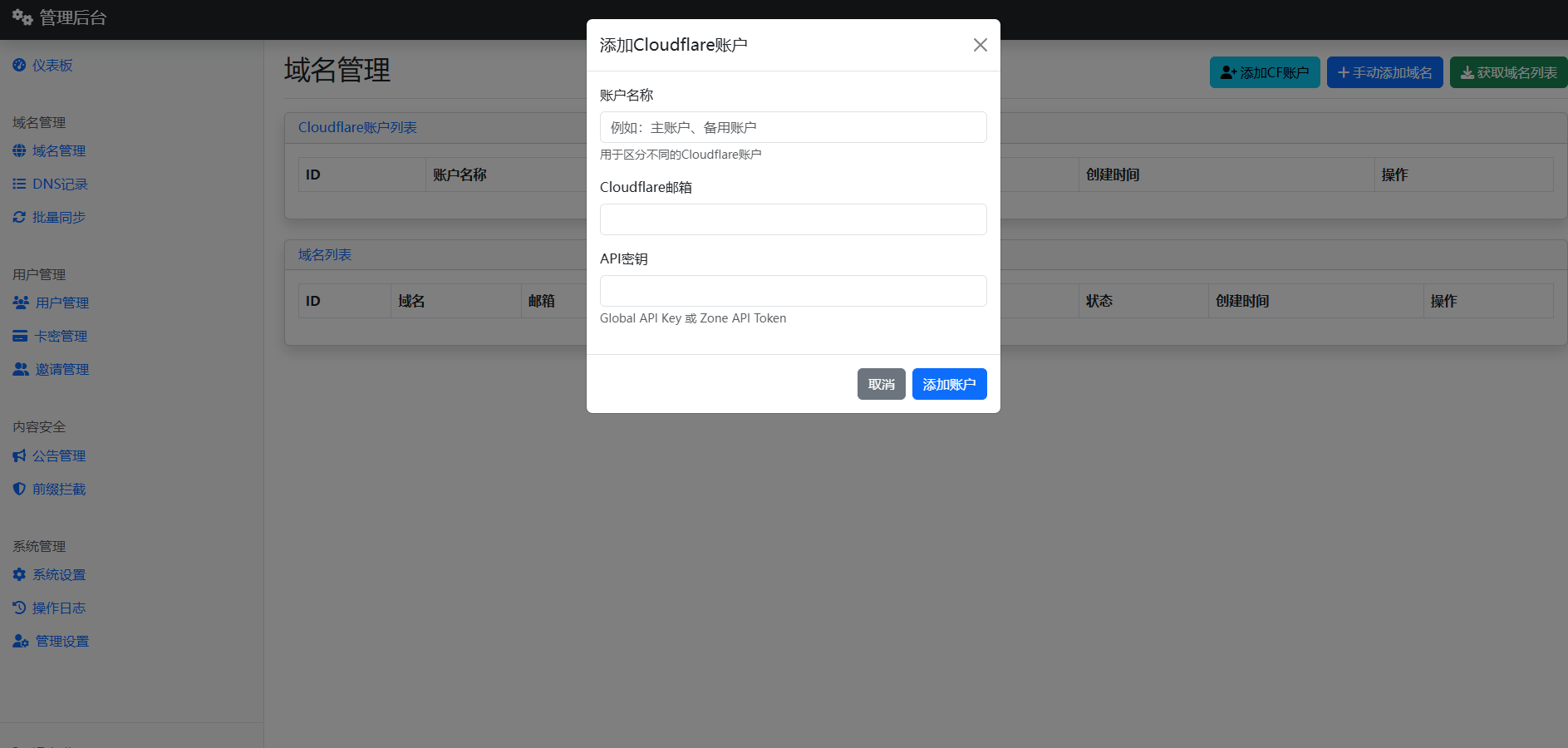The width and height of the screenshot is (1568, 748).
Task: Click 操作 header in Cloudflare账户列表 table
Action: pyautogui.click(x=1394, y=175)
